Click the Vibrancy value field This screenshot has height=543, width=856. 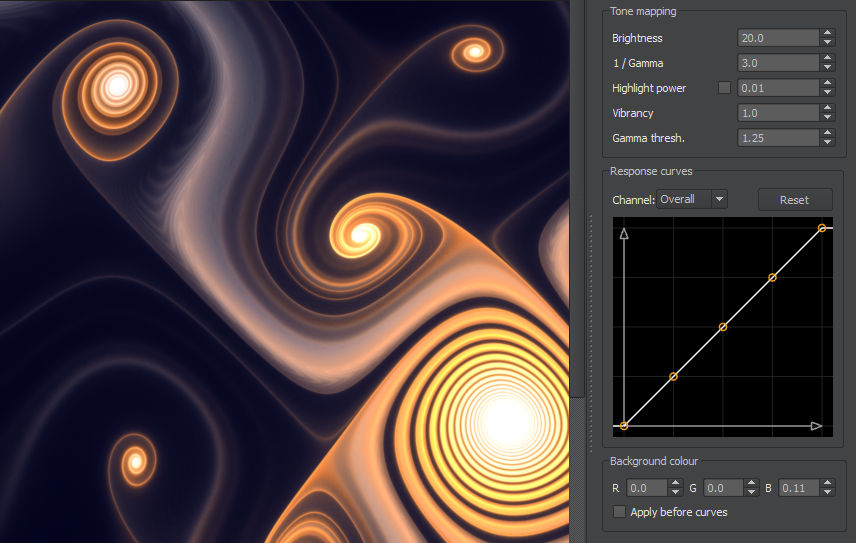click(778, 114)
